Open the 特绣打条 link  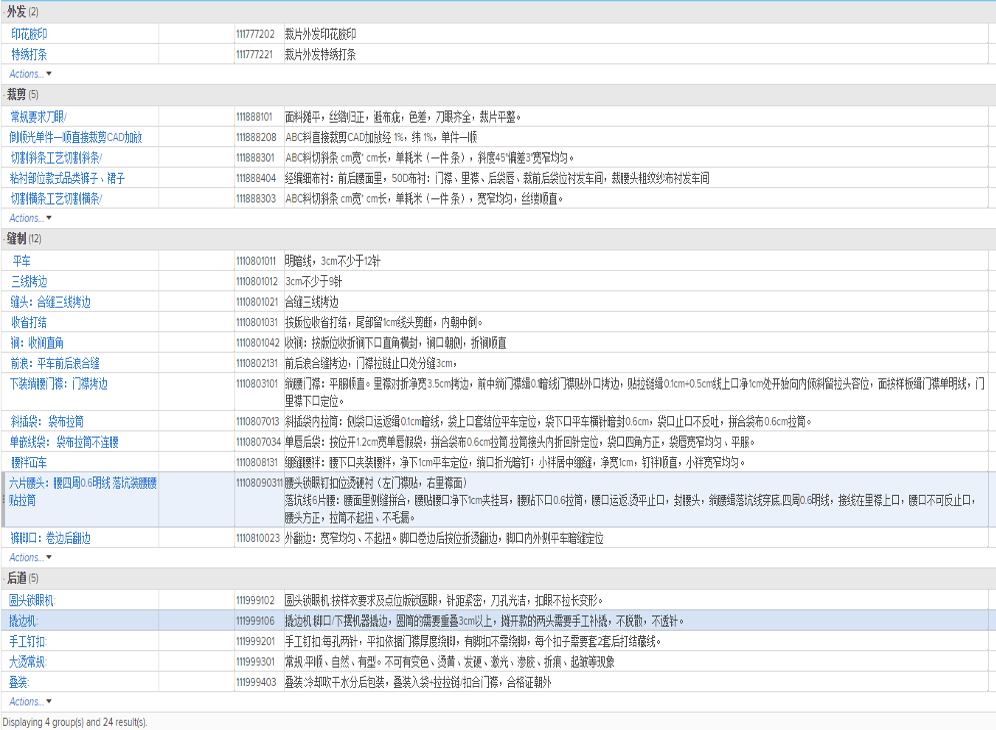29,54
